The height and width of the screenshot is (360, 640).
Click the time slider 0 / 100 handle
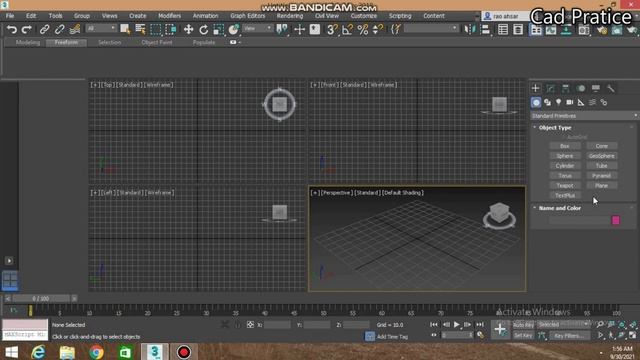[40, 299]
